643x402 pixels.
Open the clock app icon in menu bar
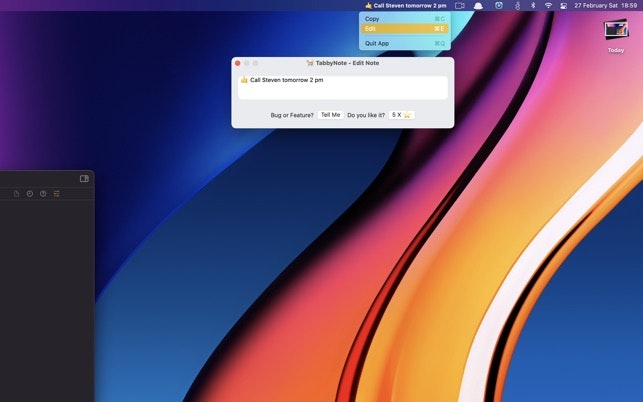coord(499,6)
